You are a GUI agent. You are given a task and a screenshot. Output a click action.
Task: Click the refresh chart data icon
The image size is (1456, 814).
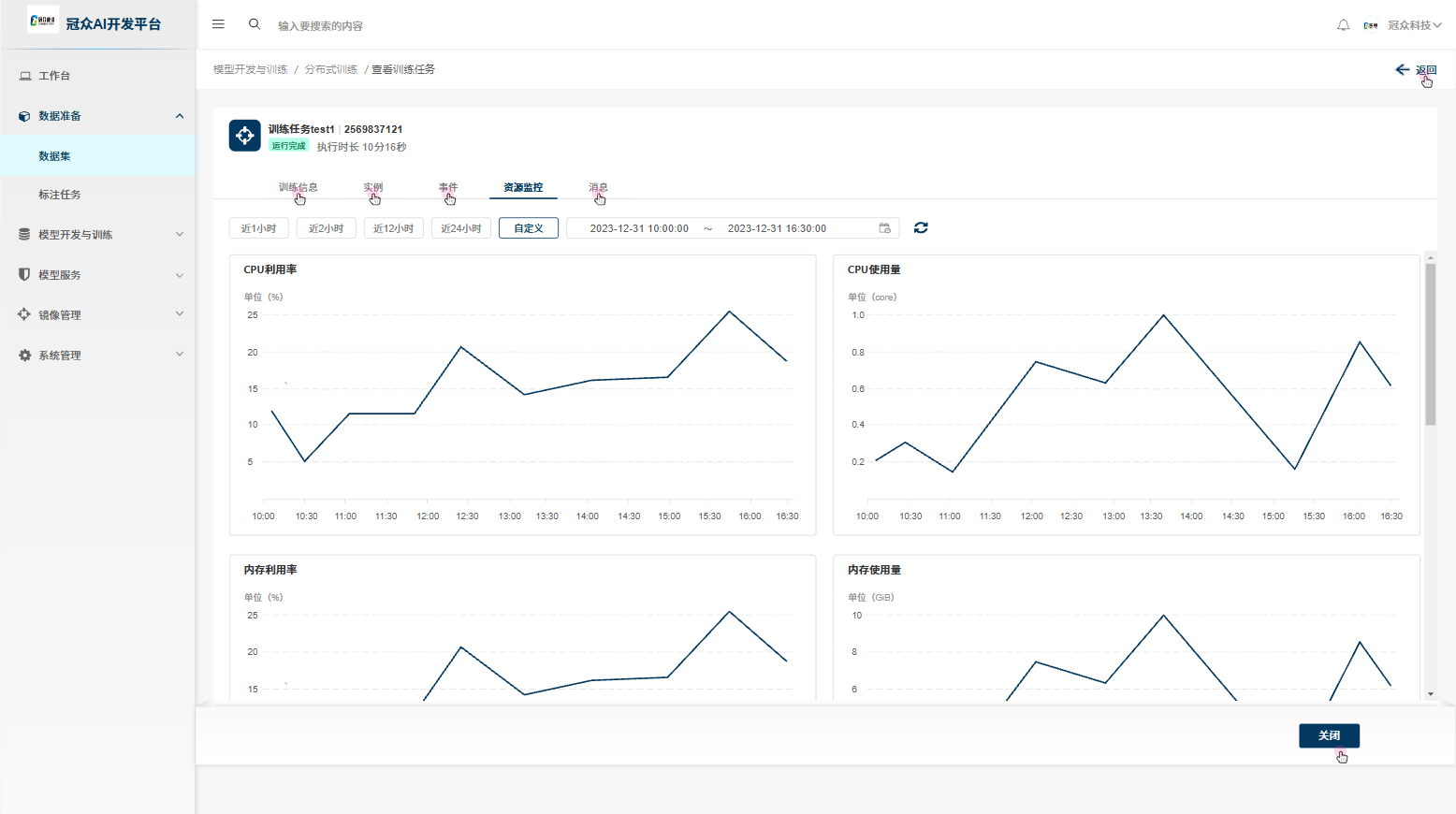click(921, 228)
